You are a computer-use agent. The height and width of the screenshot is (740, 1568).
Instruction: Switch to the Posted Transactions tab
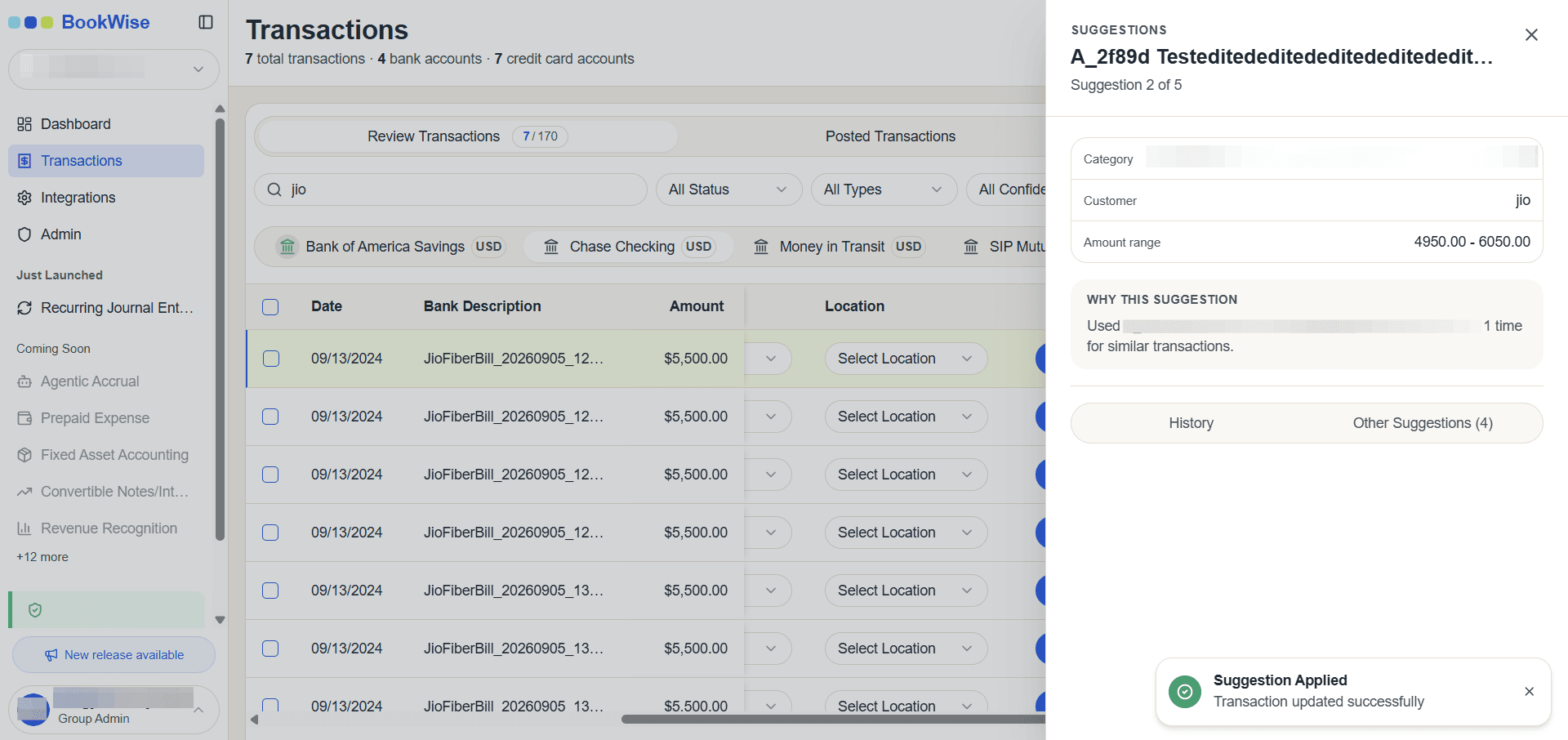(x=890, y=136)
